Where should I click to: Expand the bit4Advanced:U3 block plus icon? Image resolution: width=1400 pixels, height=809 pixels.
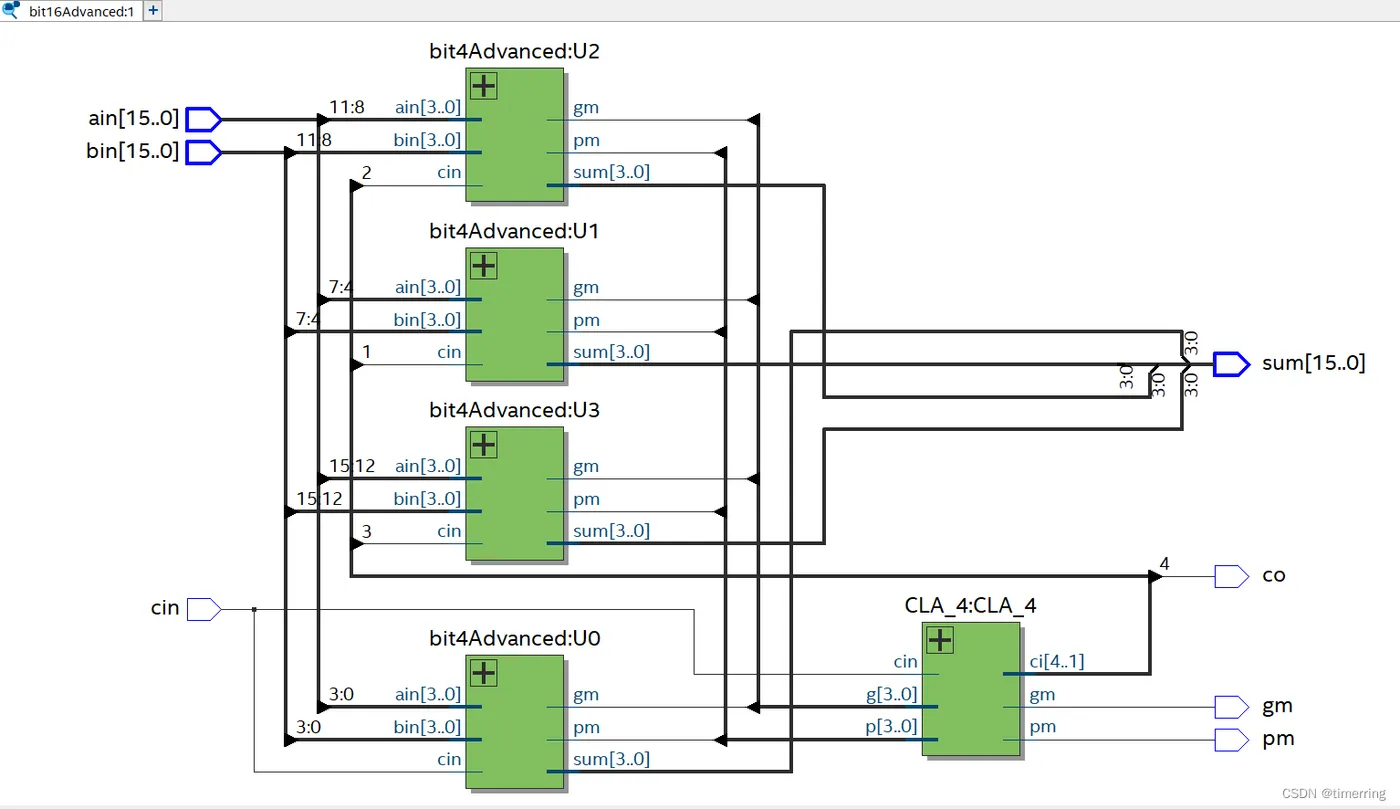coord(484,445)
